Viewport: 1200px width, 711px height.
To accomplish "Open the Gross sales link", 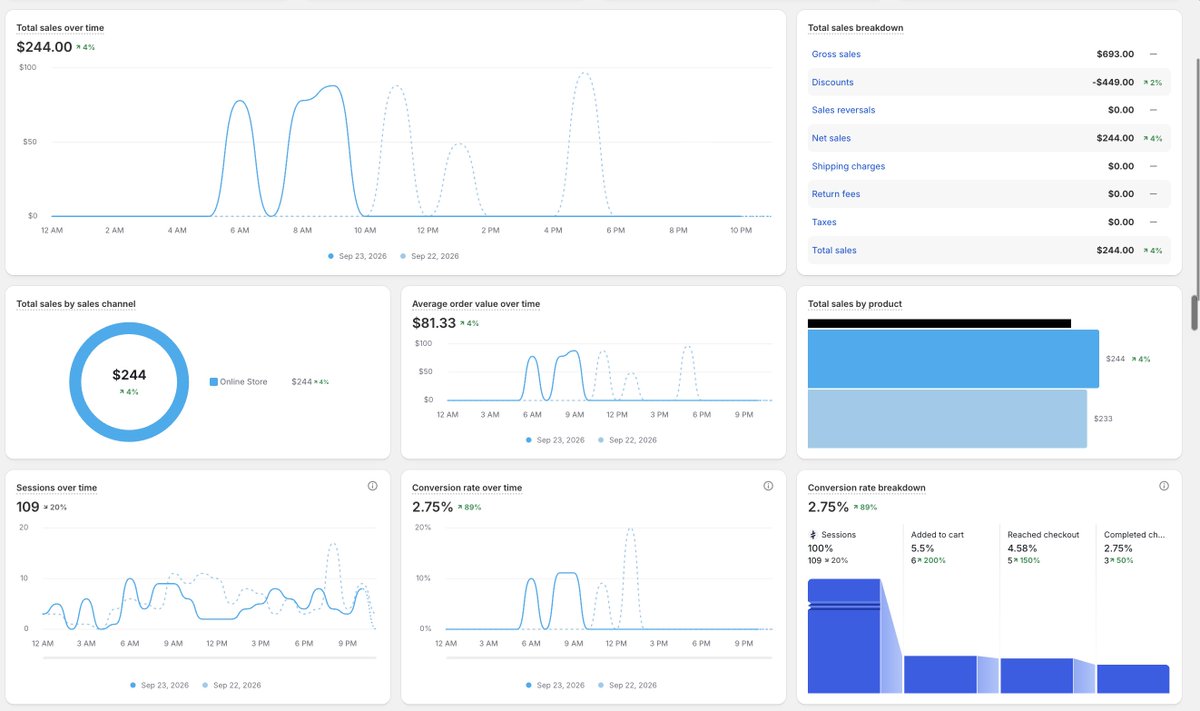I will pos(836,54).
